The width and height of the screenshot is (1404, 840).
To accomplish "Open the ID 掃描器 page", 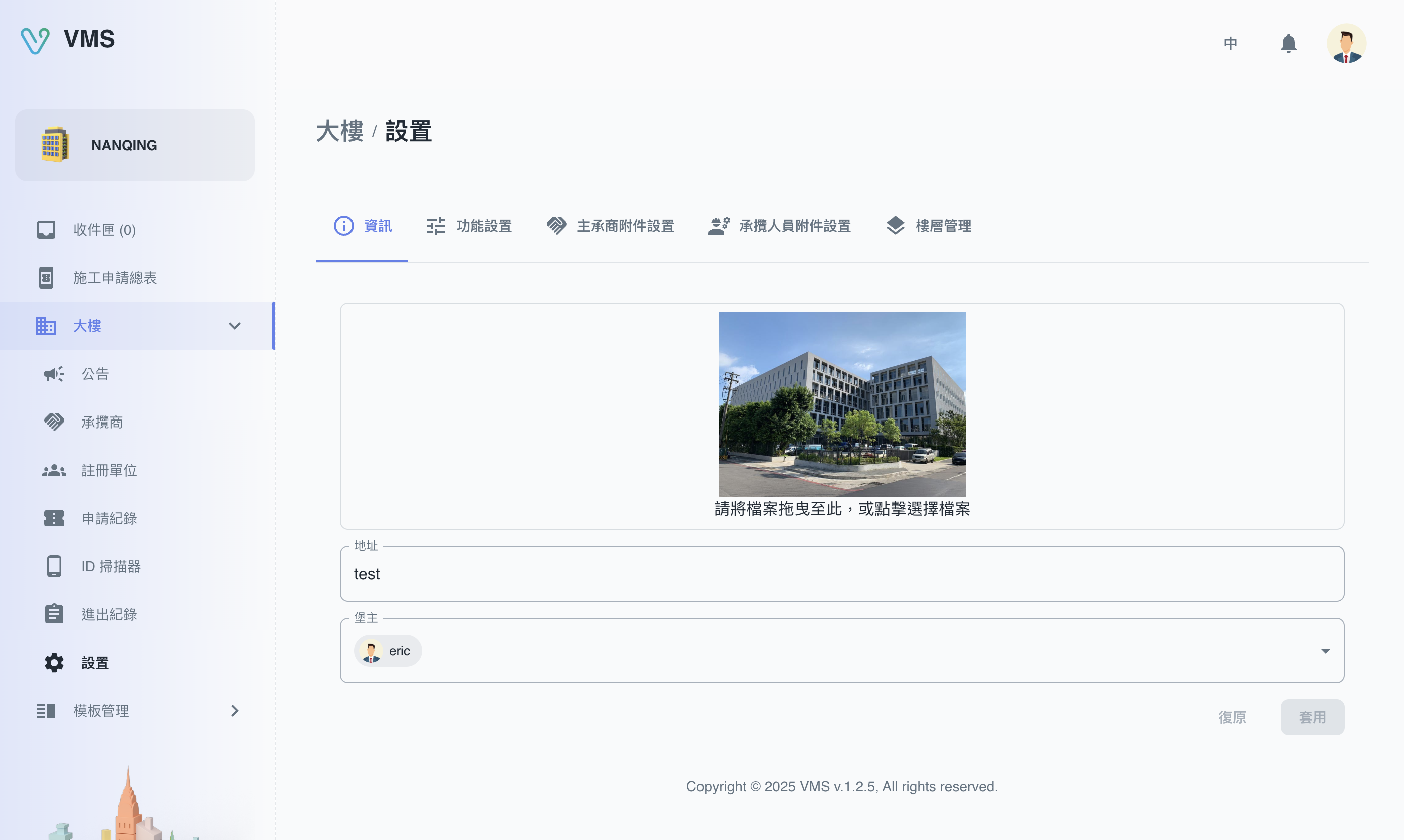I will click(x=111, y=566).
